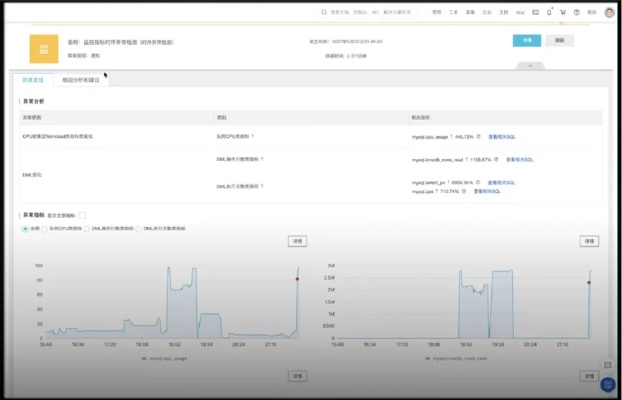
Task: Open the blue floating assistant icon
Action: pos(608,384)
